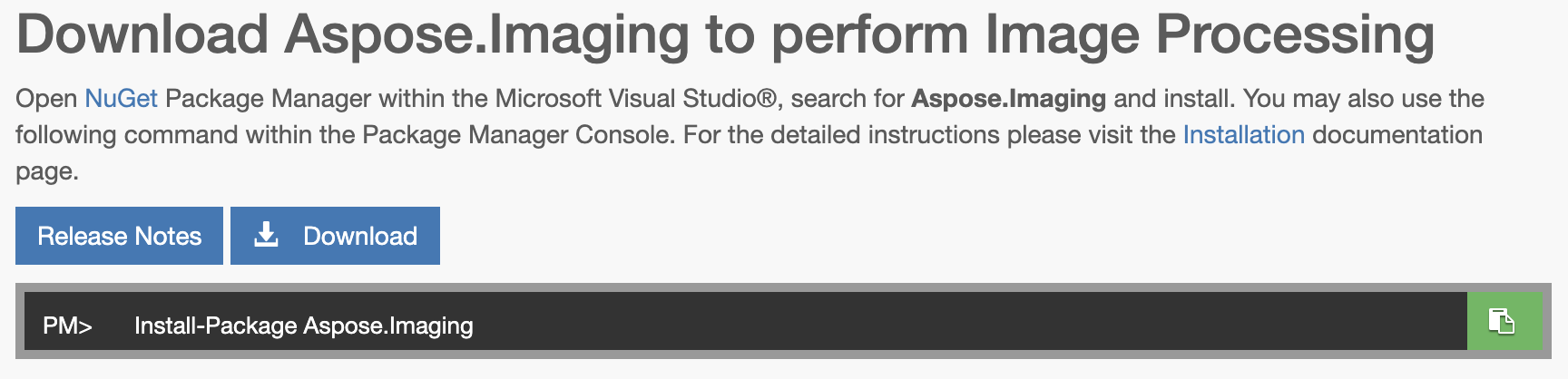Screen dimensions: 1568x379
Task: Click the word Image in the heading
Action: click(1062, 34)
